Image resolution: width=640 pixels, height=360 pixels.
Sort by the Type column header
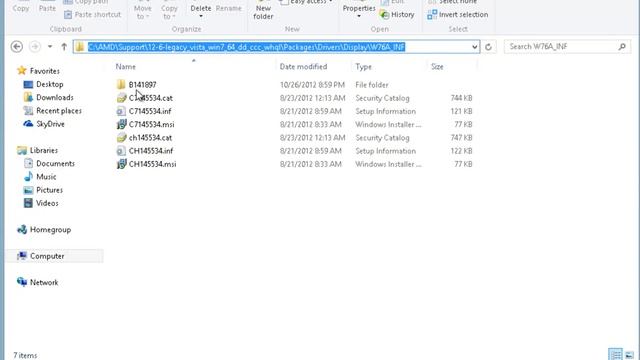(x=363, y=67)
